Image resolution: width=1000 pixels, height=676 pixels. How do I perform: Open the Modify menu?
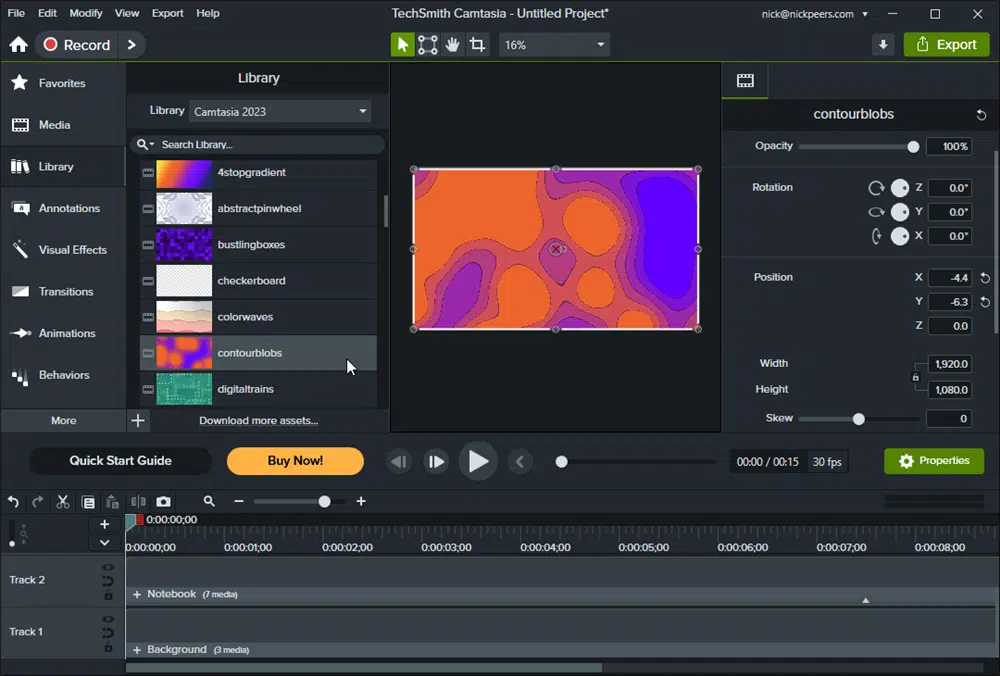(x=85, y=13)
